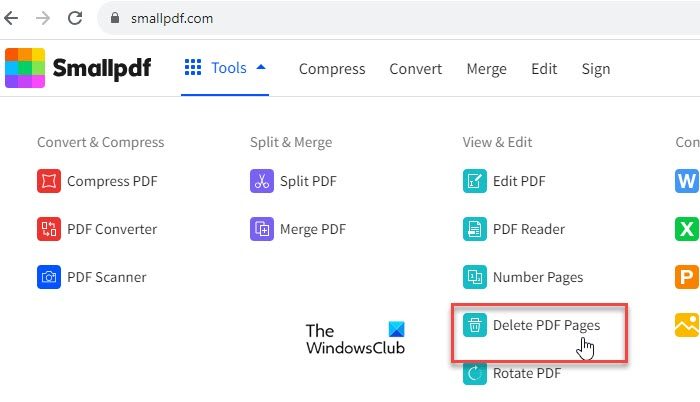This screenshot has width=700, height=402.
Task: Collapse the Tools dropdown menu
Action: [x=225, y=69]
